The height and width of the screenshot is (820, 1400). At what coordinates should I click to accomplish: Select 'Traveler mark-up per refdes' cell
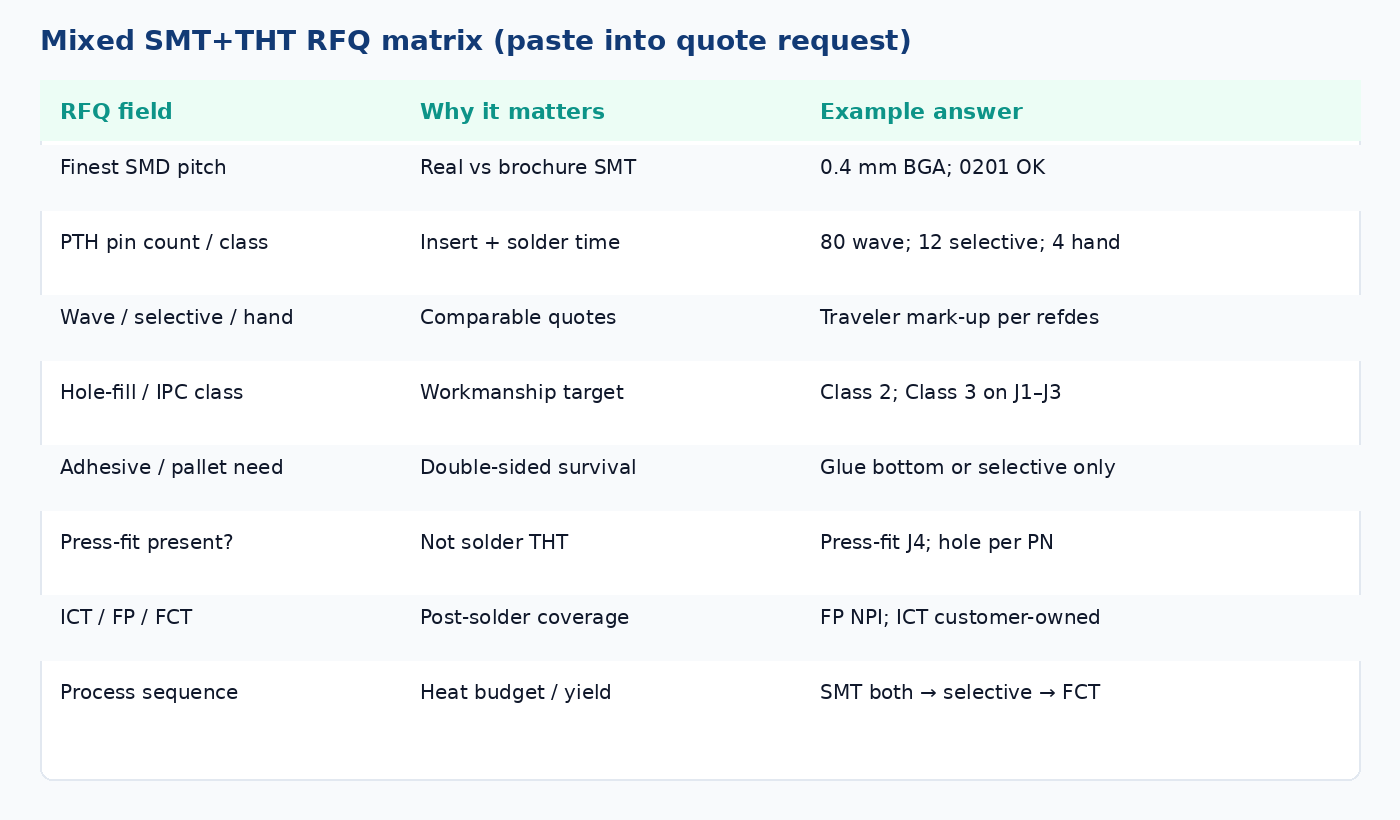(959, 318)
